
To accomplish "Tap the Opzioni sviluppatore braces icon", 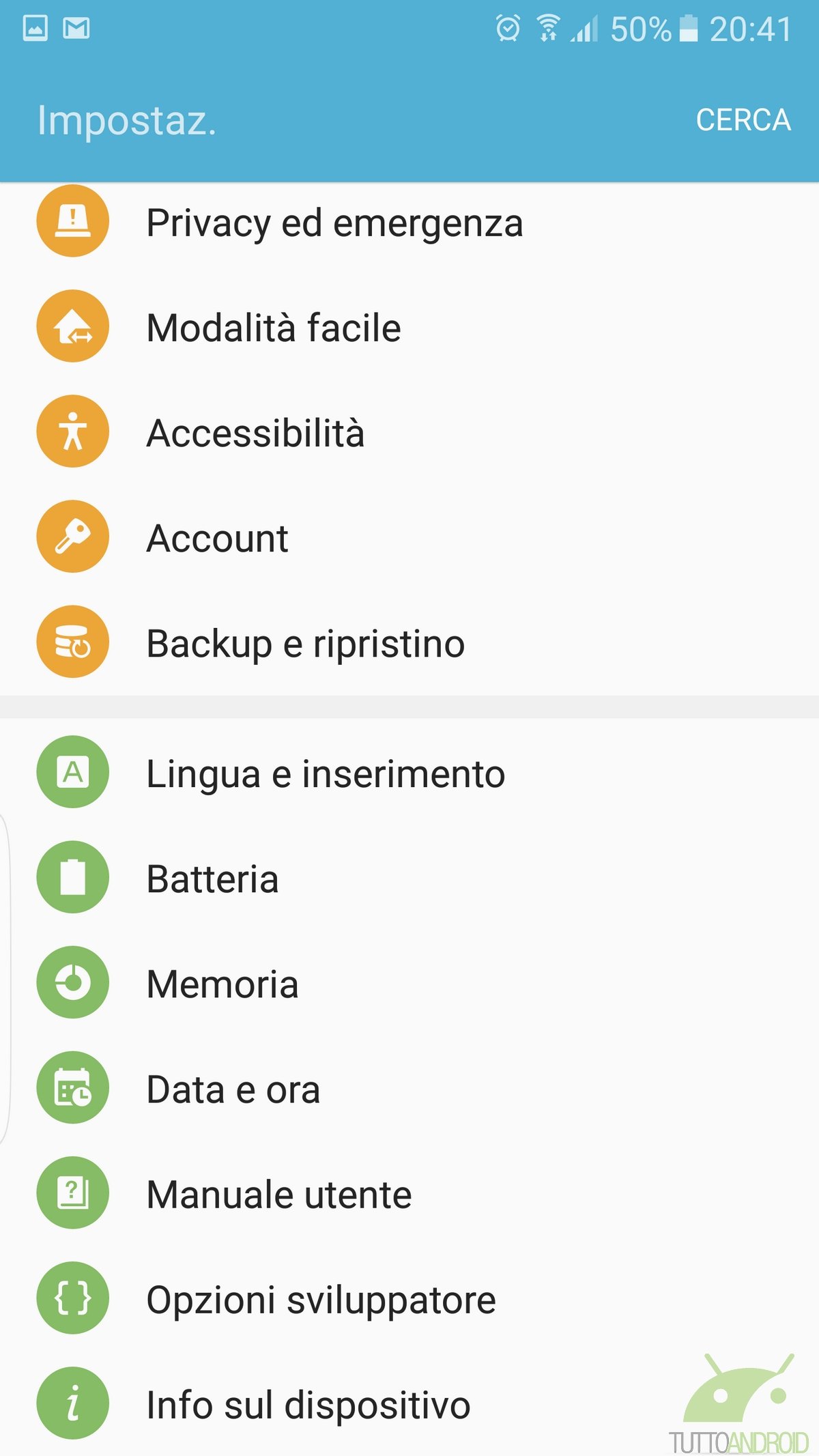I will (x=72, y=1298).
